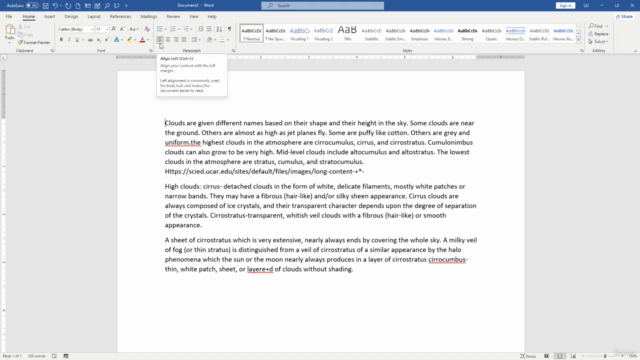Click the Numbering list icon
Image resolution: width=640 pixels, height=360 pixels.
pyautogui.click(x=173, y=29)
